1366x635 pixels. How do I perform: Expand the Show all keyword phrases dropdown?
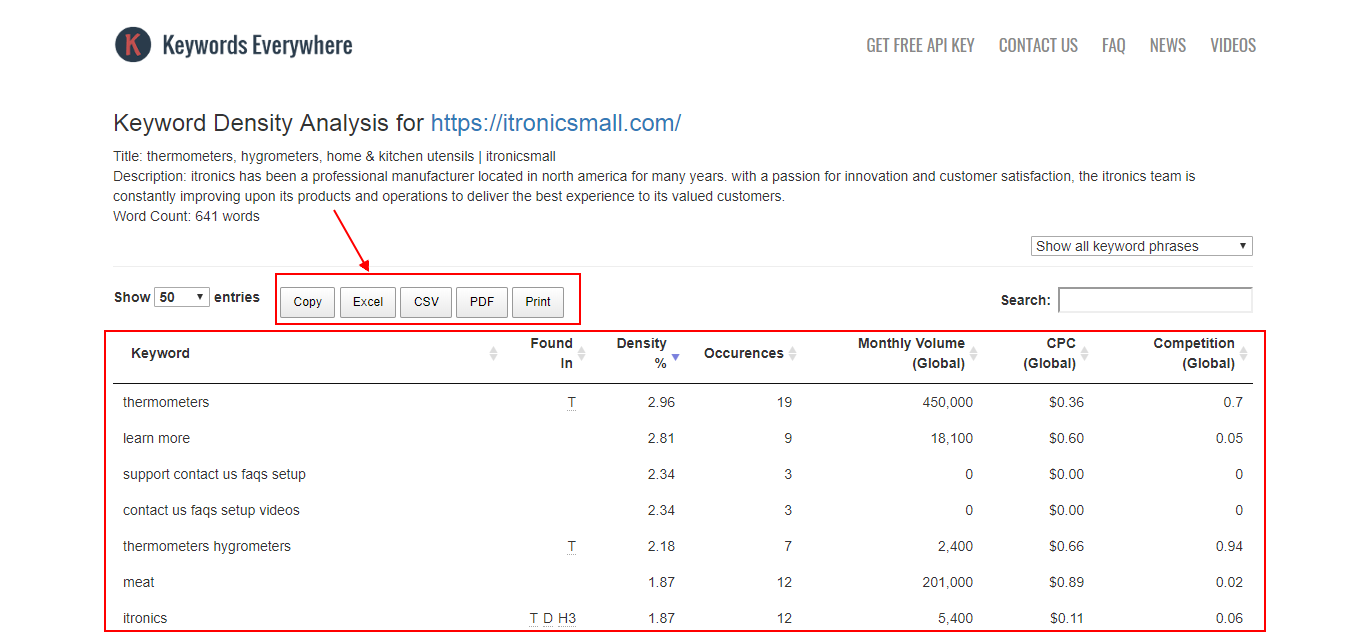(1141, 246)
